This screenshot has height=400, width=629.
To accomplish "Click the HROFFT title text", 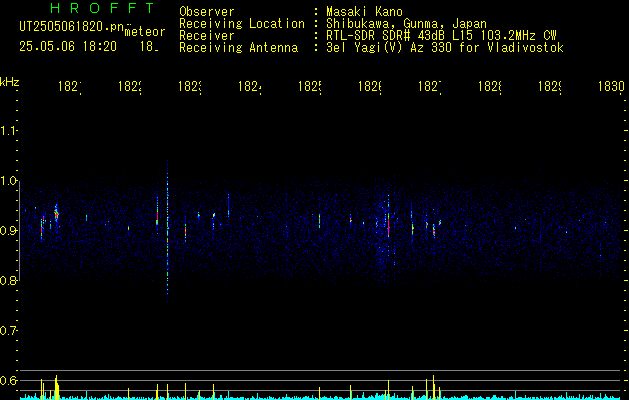I will [x=103, y=8].
